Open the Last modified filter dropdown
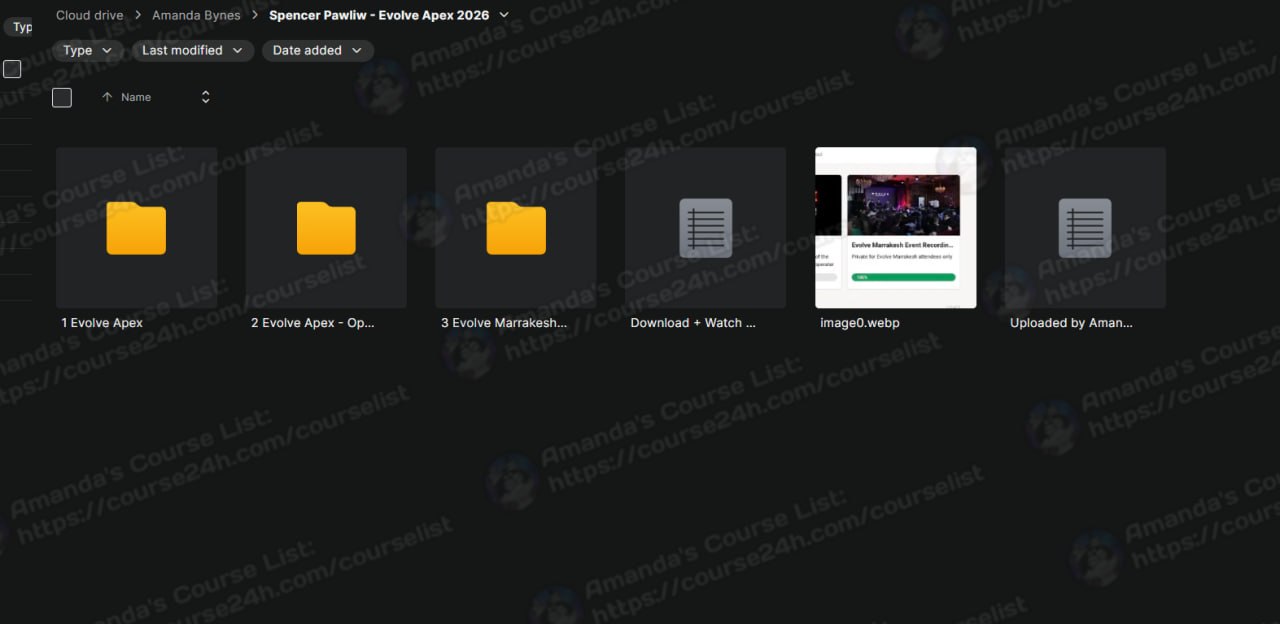The width and height of the screenshot is (1280, 624). click(x=192, y=50)
